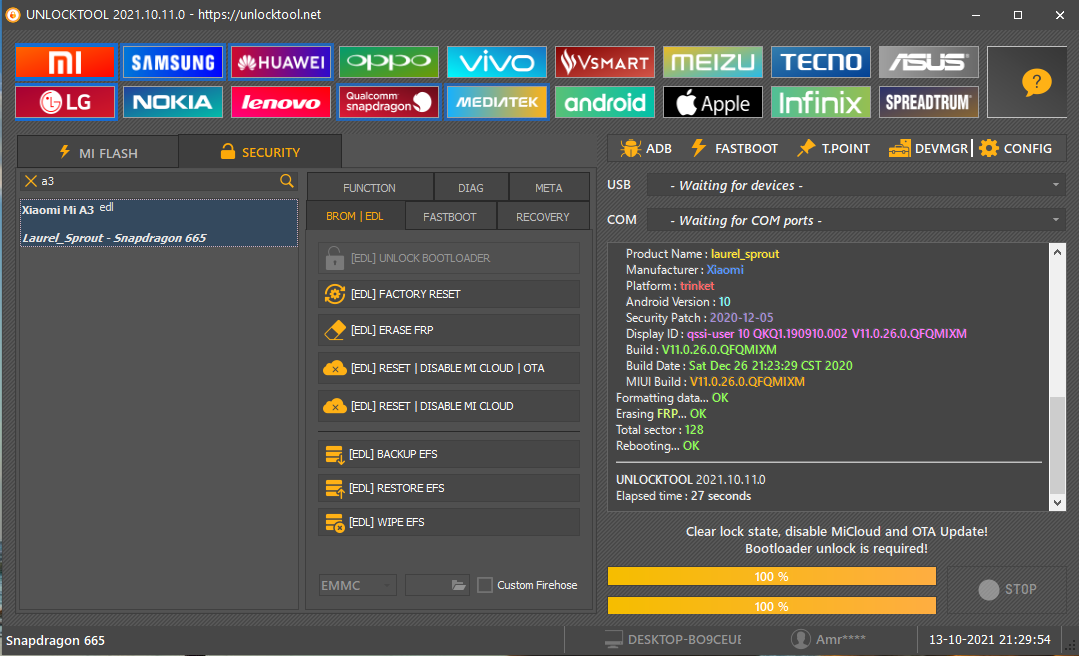Viewport: 1079px width, 656px height.
Task: Choose the Apple brand logo
Action: point(713,103)
